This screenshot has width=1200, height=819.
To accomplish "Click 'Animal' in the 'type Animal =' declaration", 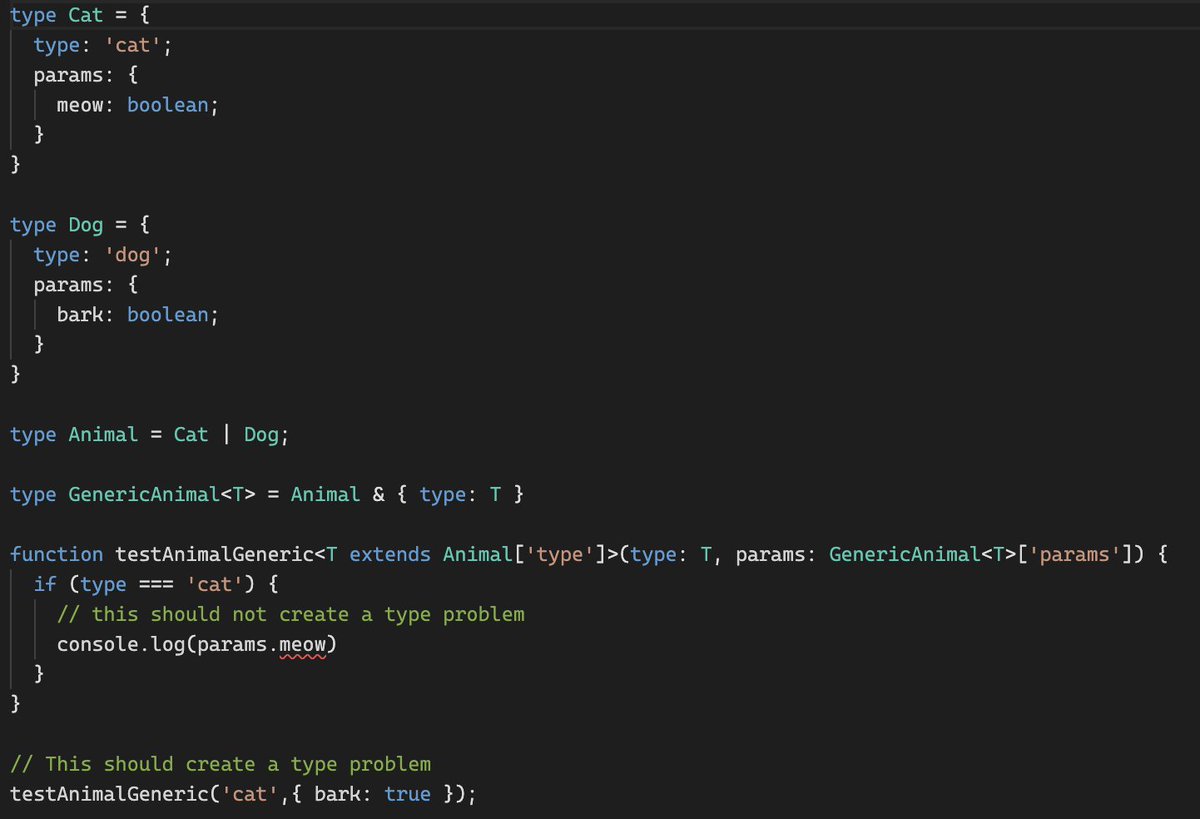I will [x=104, y=434].
